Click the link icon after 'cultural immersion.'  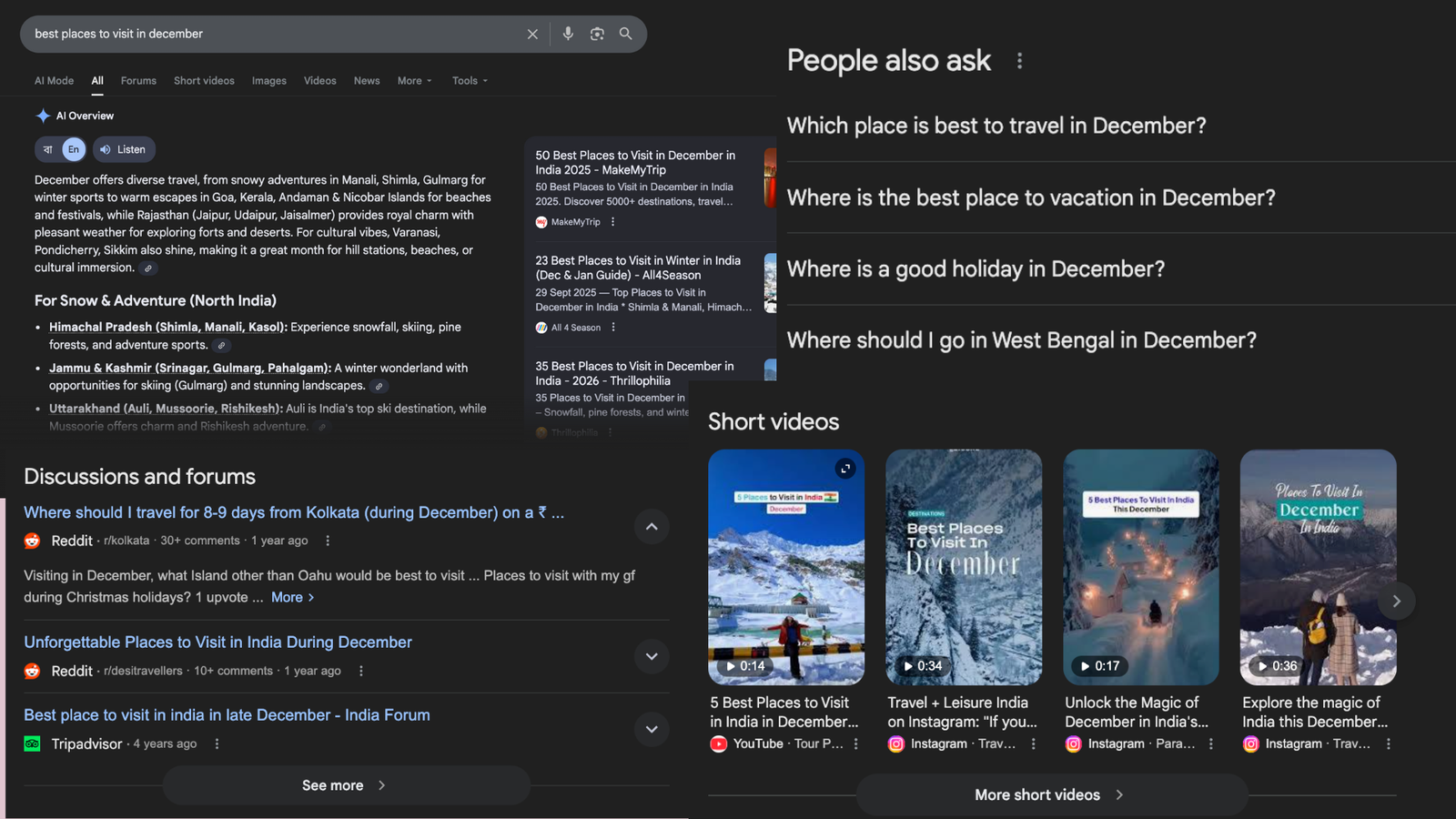click(x=148, y=268)
